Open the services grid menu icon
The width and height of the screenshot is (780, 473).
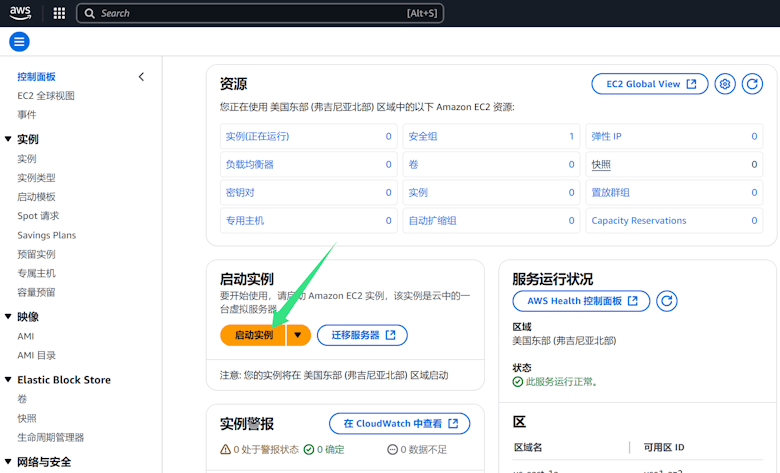[x=59, y=14]
